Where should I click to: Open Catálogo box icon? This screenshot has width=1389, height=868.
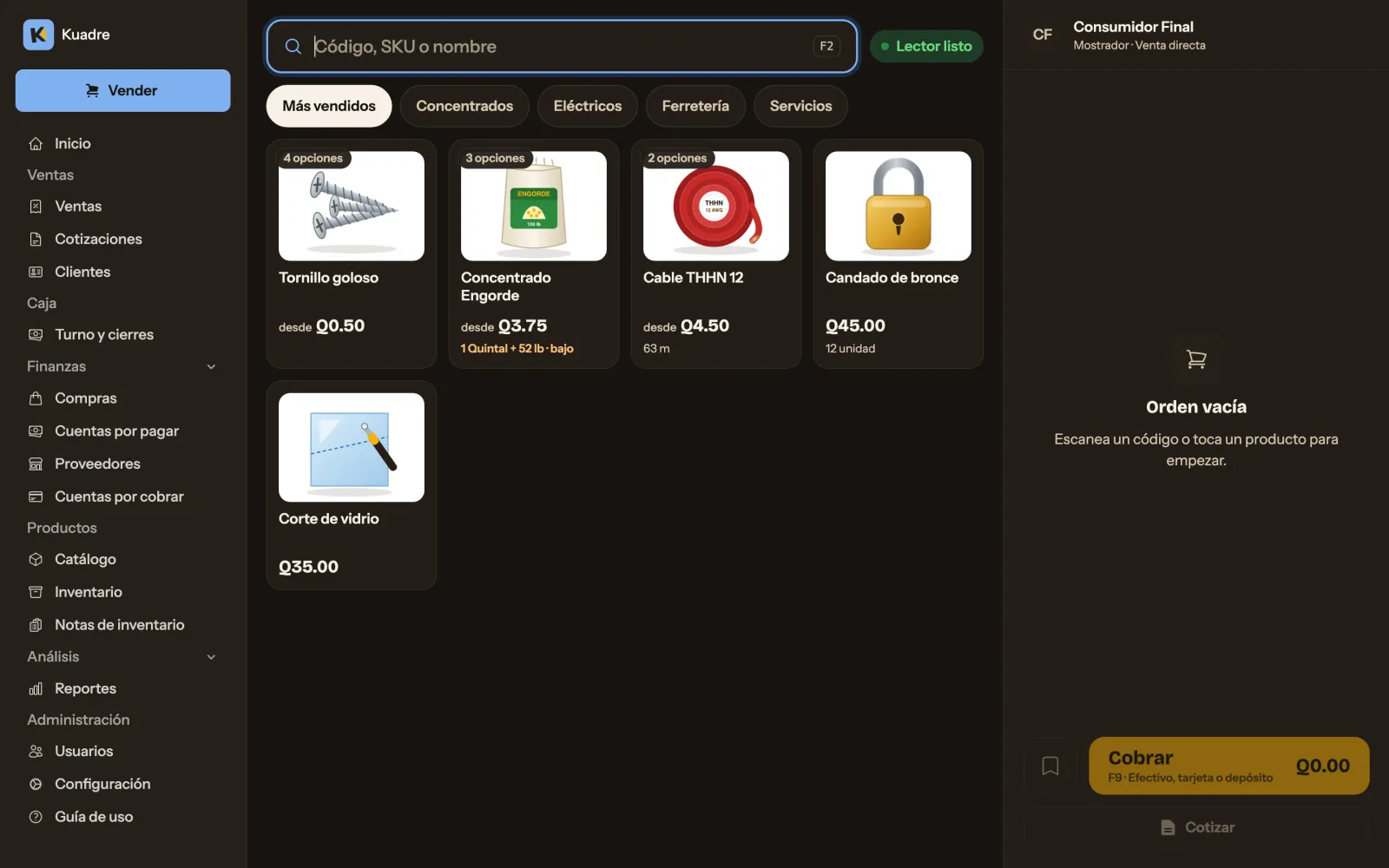click(36, 559)
